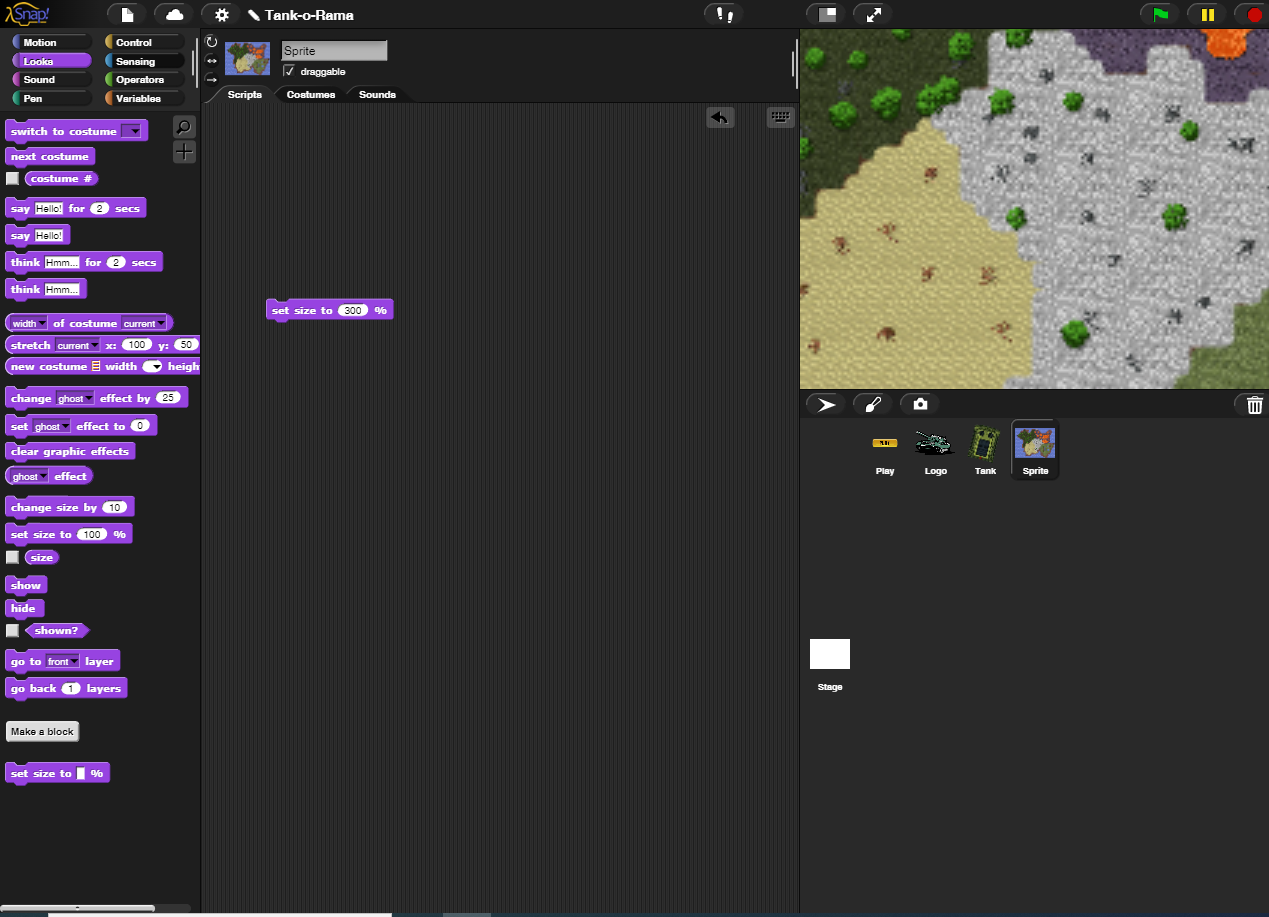Viewport: 1269px width, 917px height.
Task: Click the Make a block button
Action: click(42, 731)
